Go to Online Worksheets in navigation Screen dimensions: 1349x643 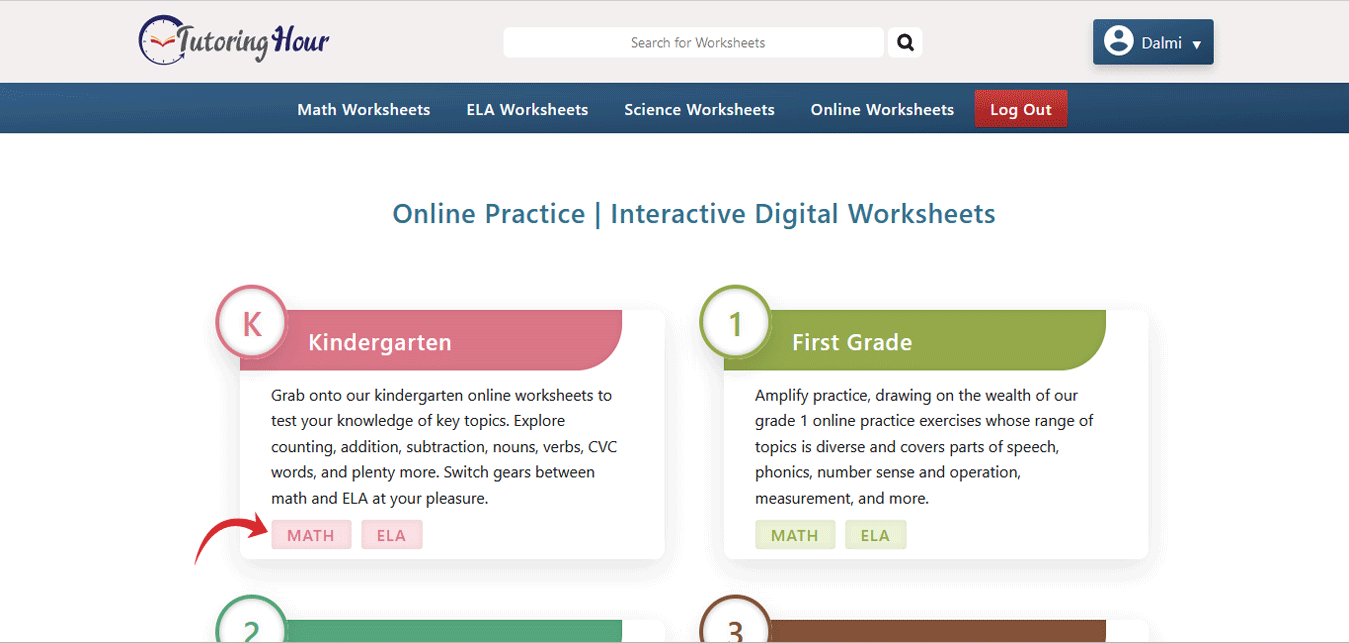[882, 110]
